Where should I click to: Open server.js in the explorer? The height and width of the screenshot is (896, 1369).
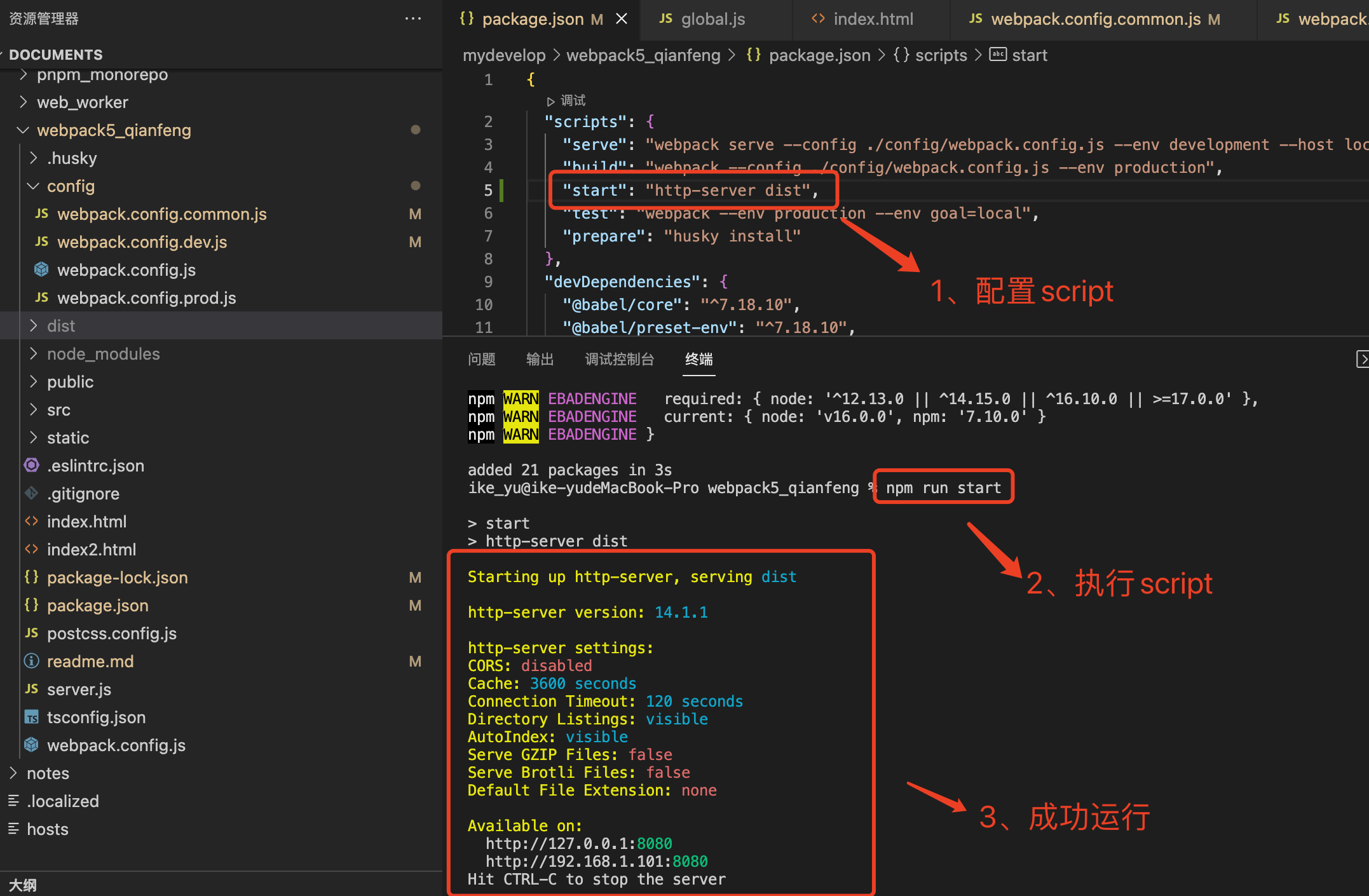click(x=79, y=689)
